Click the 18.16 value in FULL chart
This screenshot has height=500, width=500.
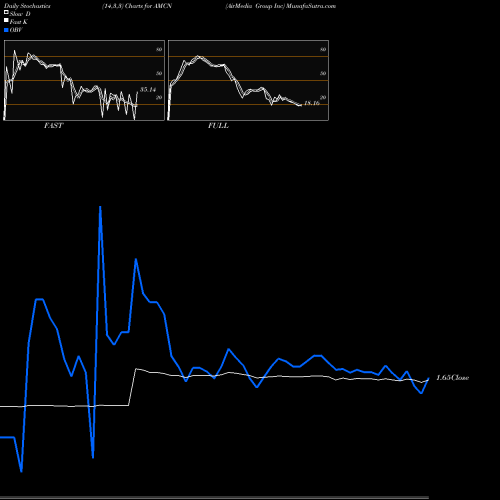312,103
